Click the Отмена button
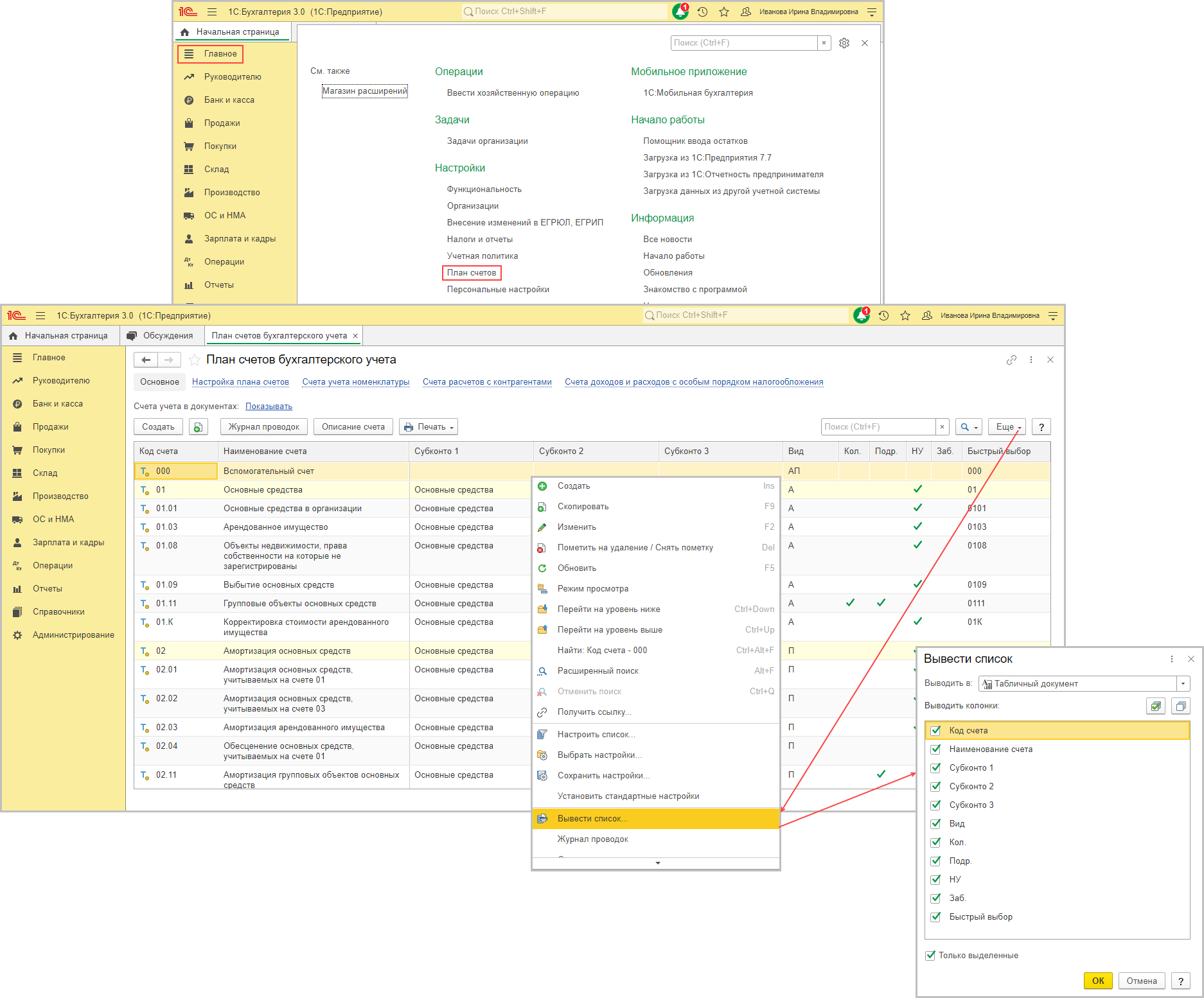The image size is (1204, 998). point(1142,981)
